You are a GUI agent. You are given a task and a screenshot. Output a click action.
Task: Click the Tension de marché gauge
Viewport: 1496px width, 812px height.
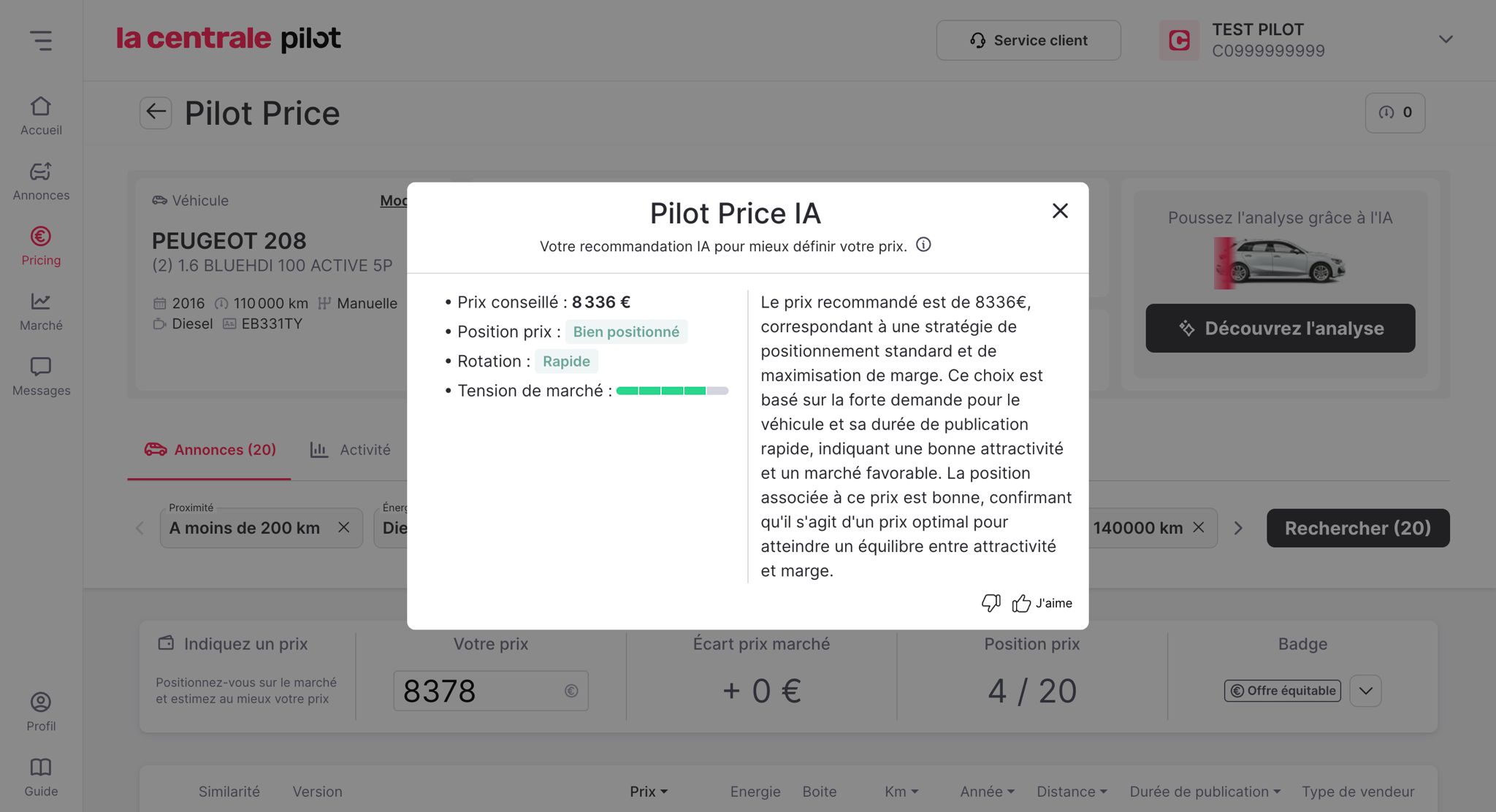click(672, 391)
